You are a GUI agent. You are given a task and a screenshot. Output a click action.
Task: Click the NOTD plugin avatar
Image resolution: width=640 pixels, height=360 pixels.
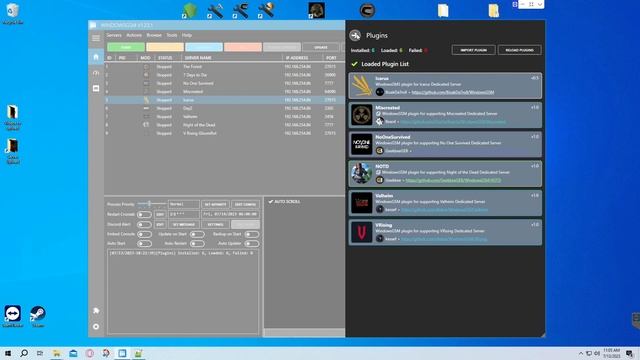(362, 173)
